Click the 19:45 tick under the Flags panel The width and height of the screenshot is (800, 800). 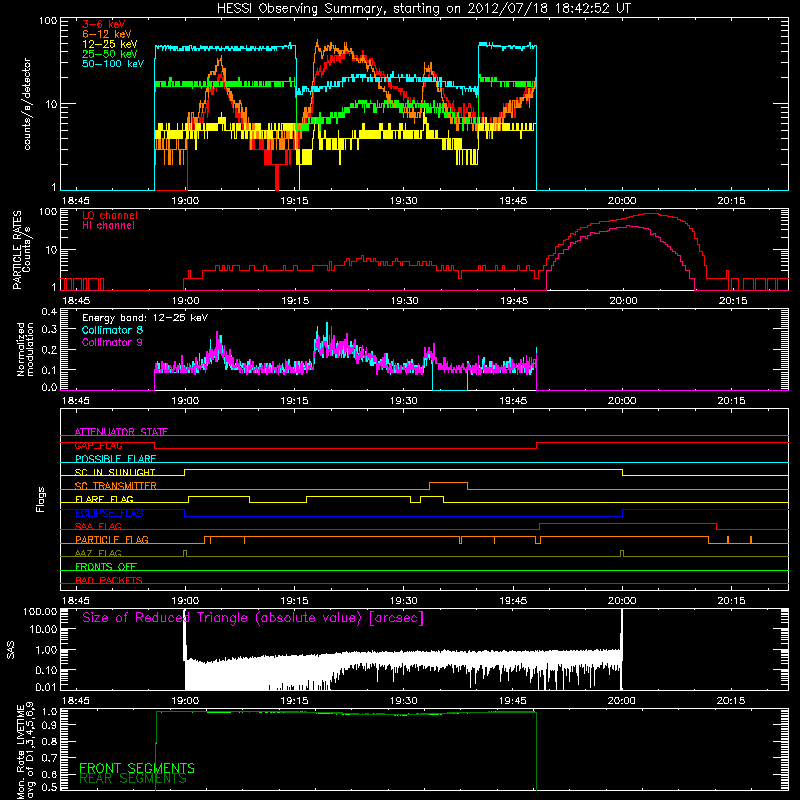coord(513,601)
